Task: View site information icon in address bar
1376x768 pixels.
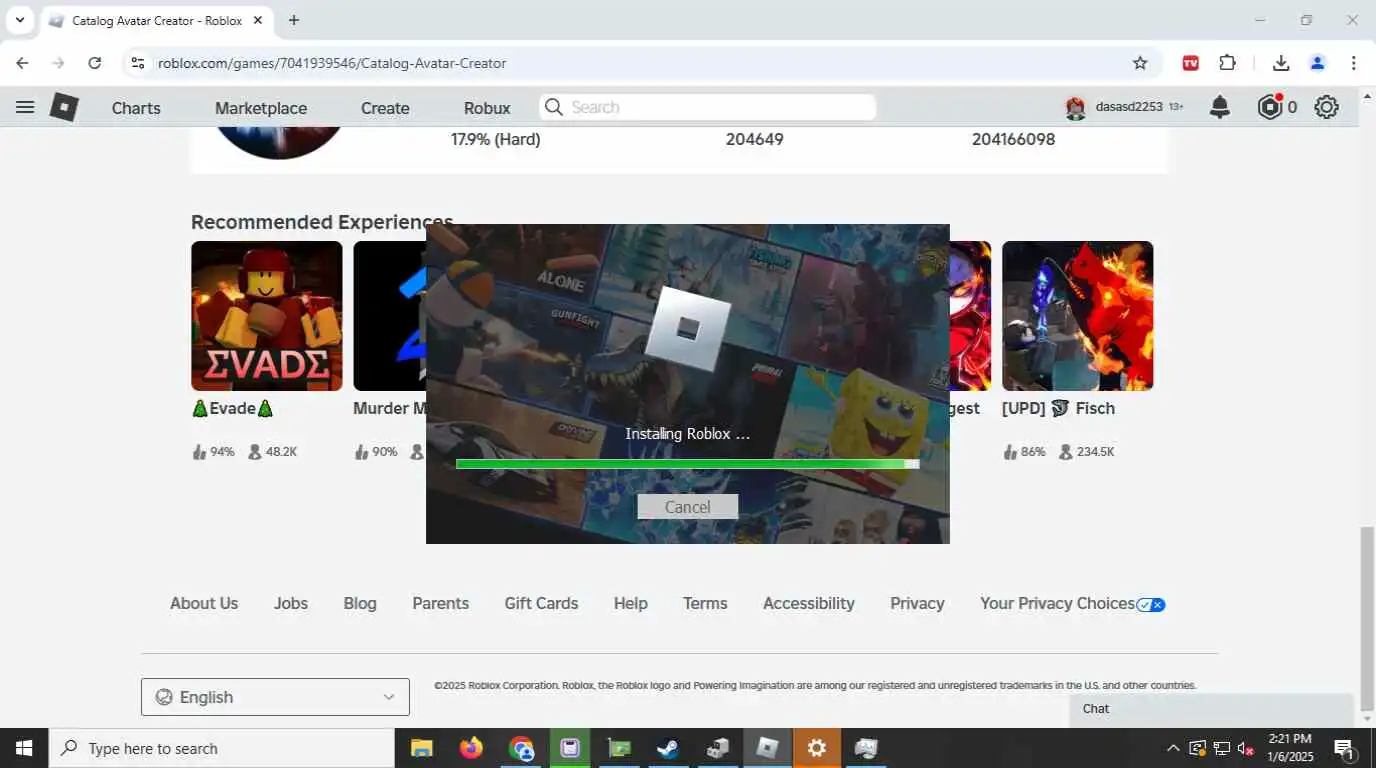Action: pyautogui.click(x=138, y=63)
